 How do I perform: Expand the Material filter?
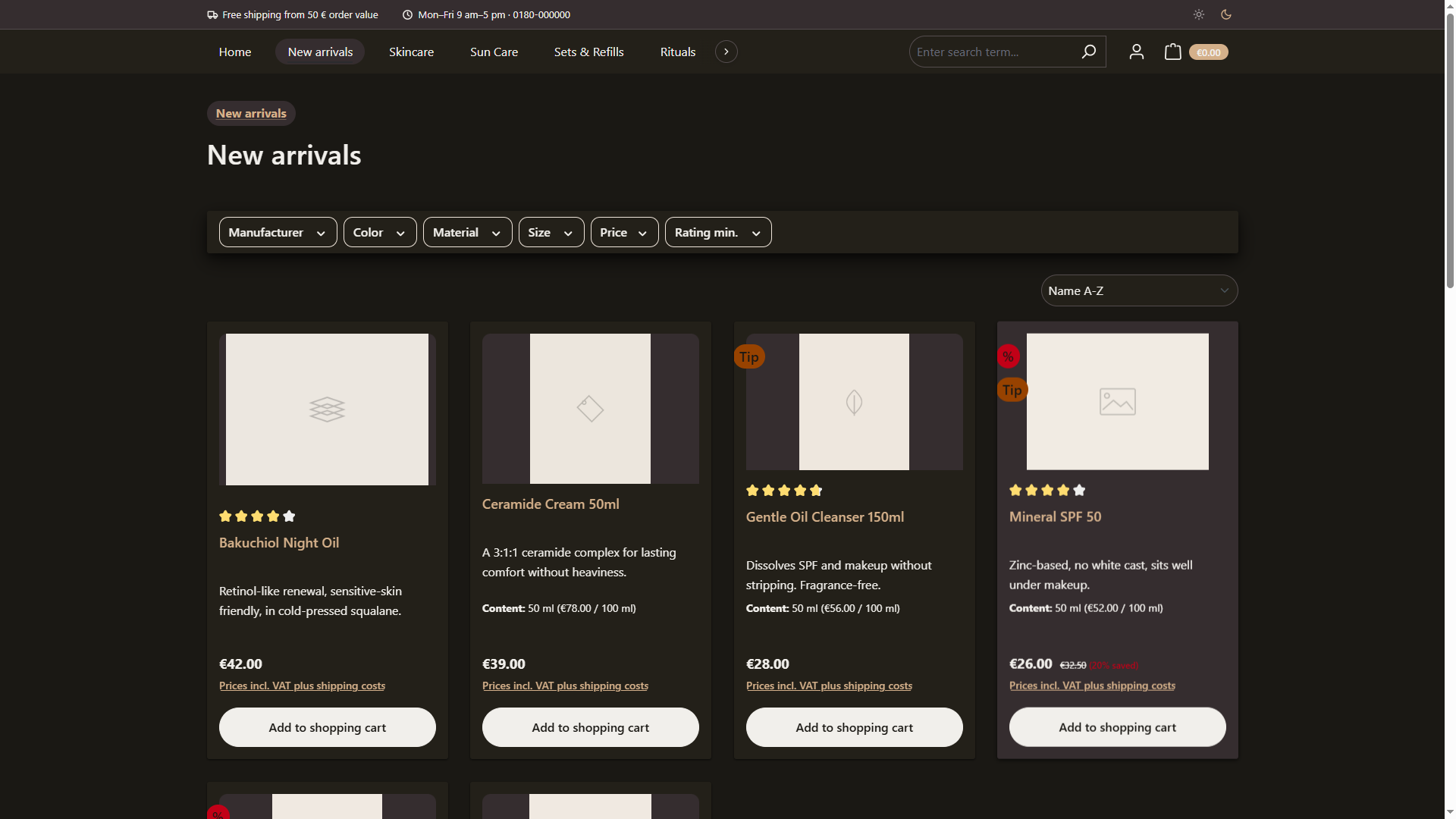click(x=467, y=232)
